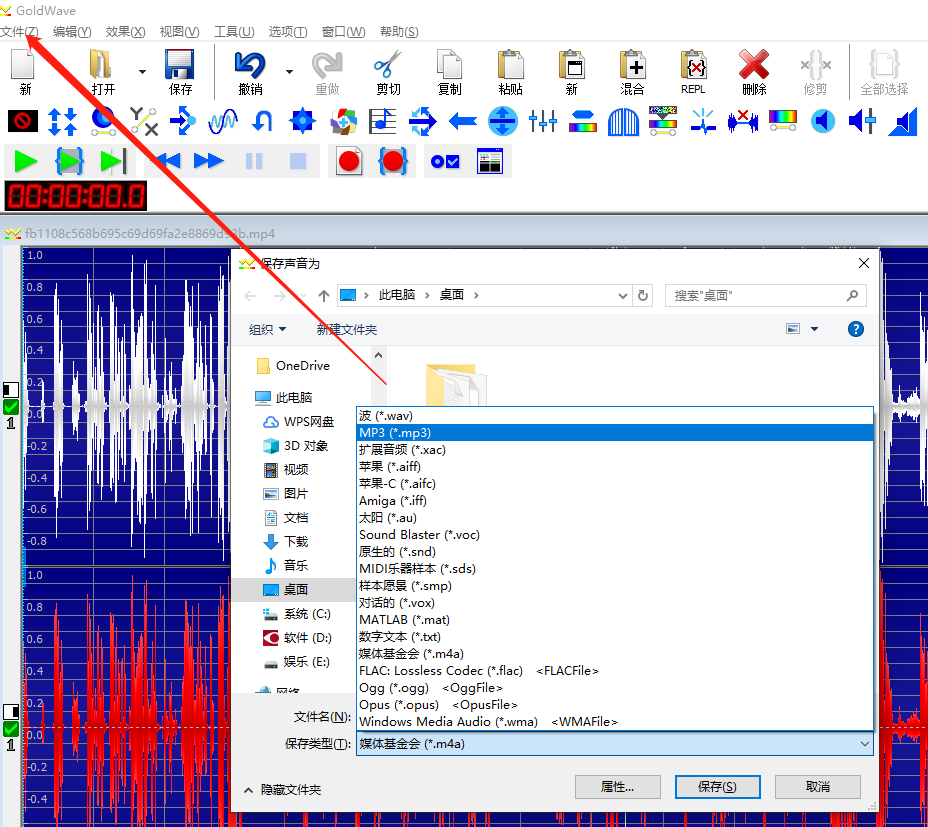Click the 保存(S) button in dialog
This screenshot has width=928, height=827.
[717, 787]
